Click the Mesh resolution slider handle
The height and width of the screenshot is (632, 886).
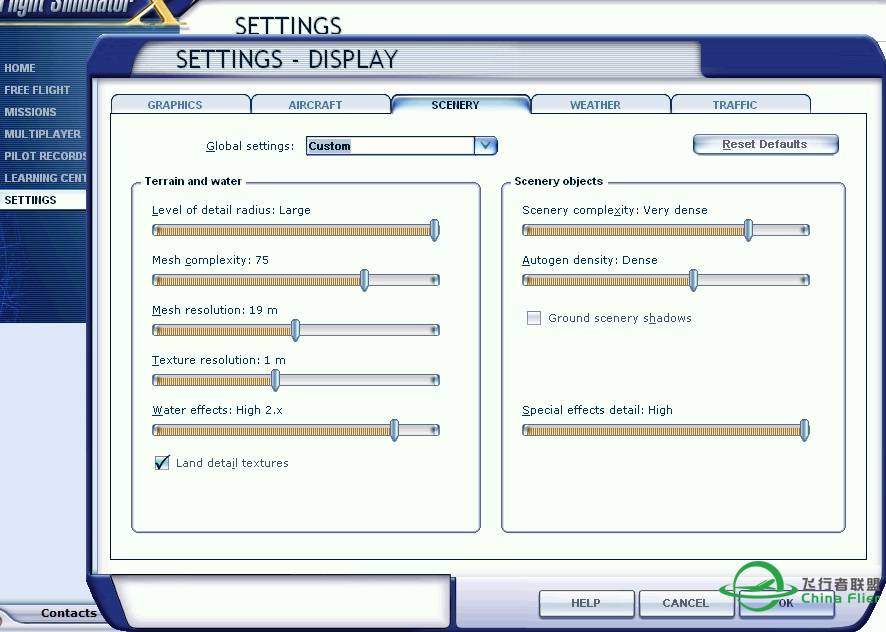click(295, 330)
